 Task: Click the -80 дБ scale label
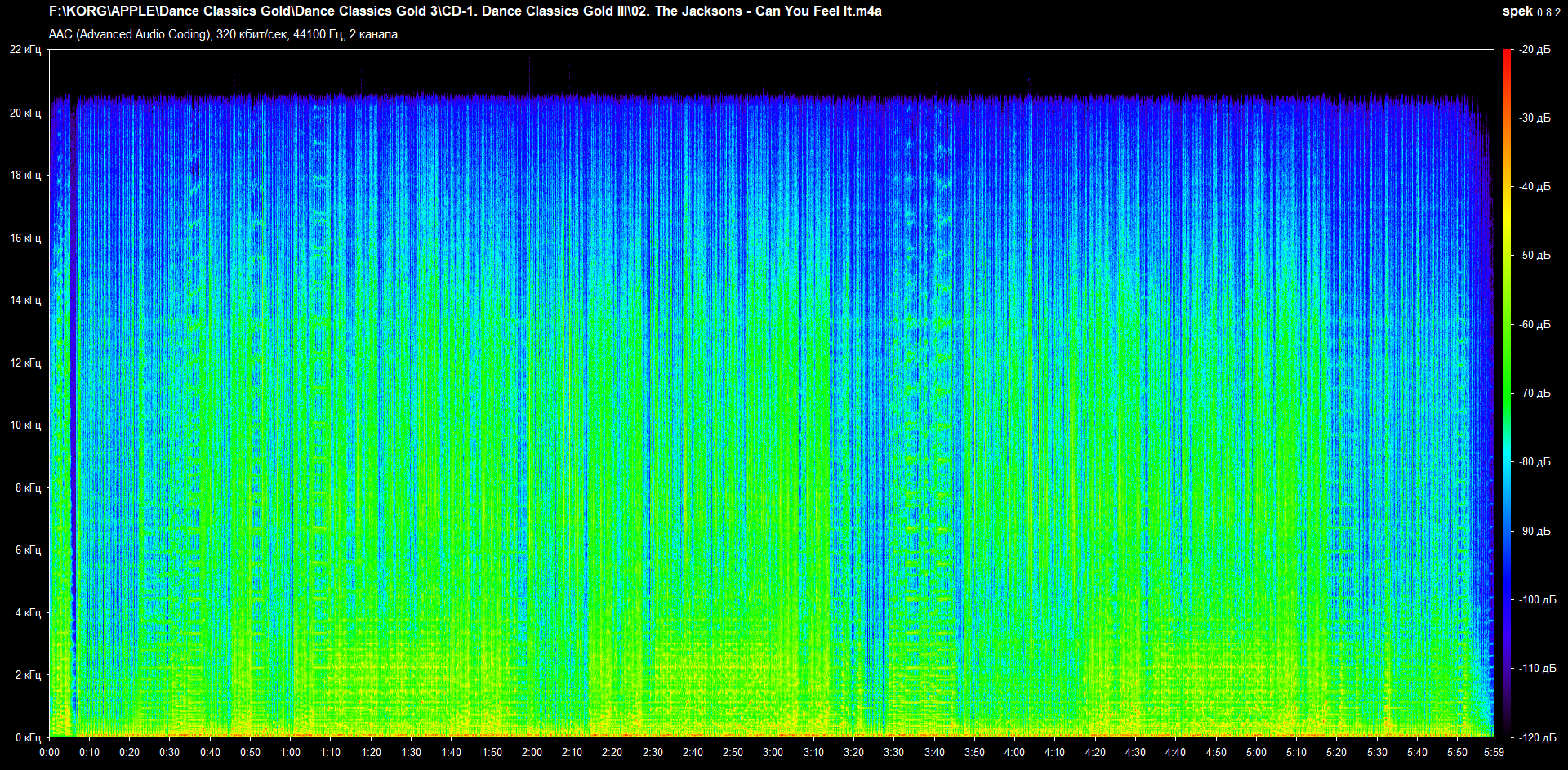[1535, 461]
